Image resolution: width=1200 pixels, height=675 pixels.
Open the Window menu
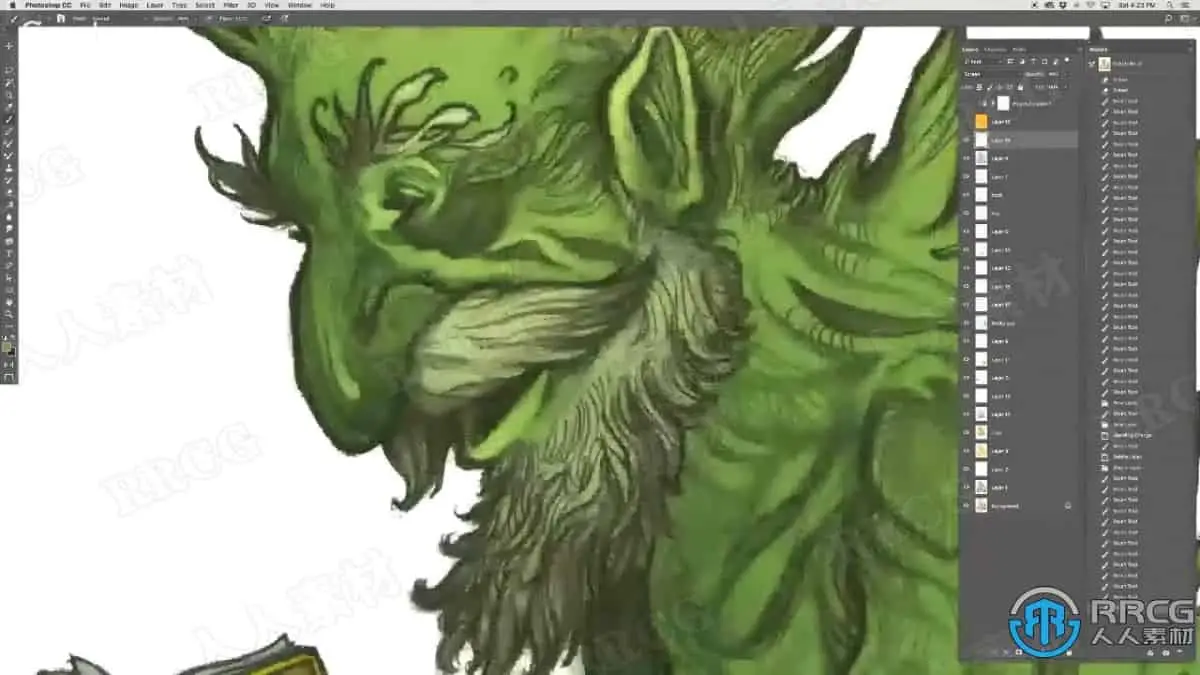(299, 5)
